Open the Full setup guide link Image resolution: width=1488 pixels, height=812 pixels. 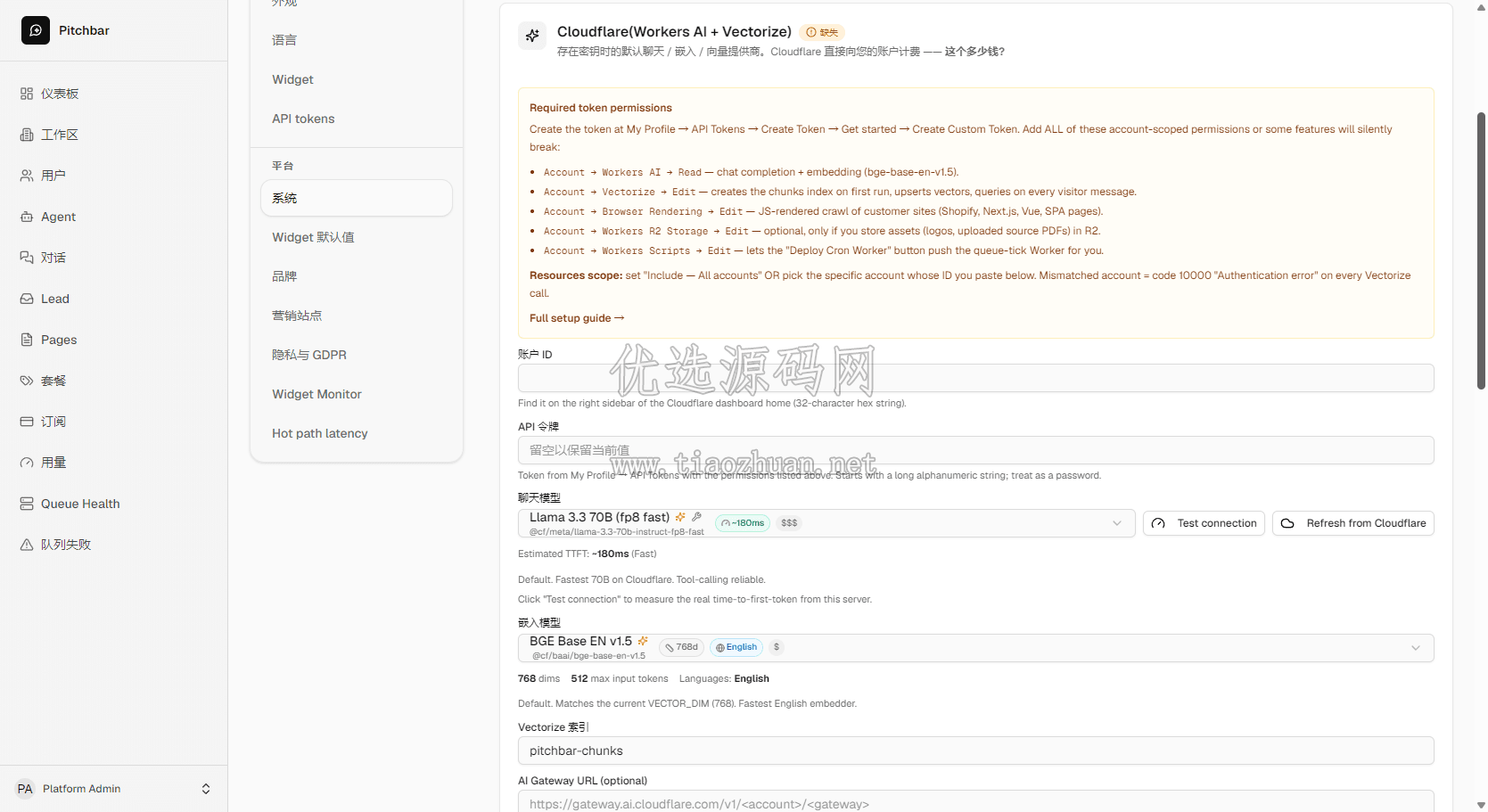(x=577, y=318)
